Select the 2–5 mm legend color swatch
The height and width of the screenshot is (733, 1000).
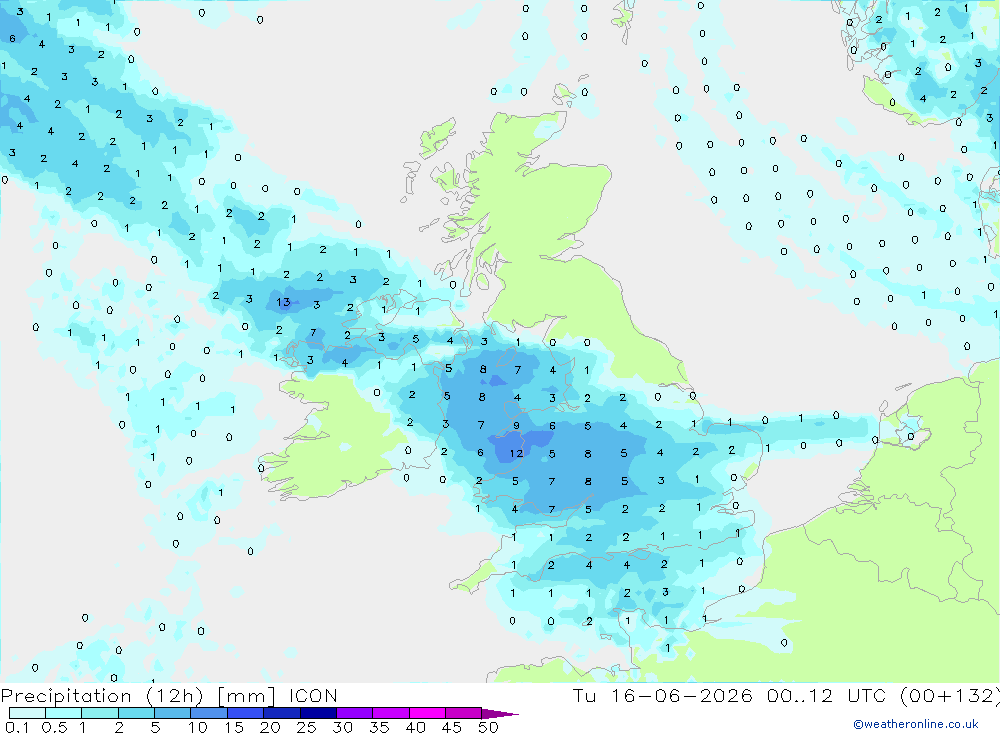click(x=136, y=713)
